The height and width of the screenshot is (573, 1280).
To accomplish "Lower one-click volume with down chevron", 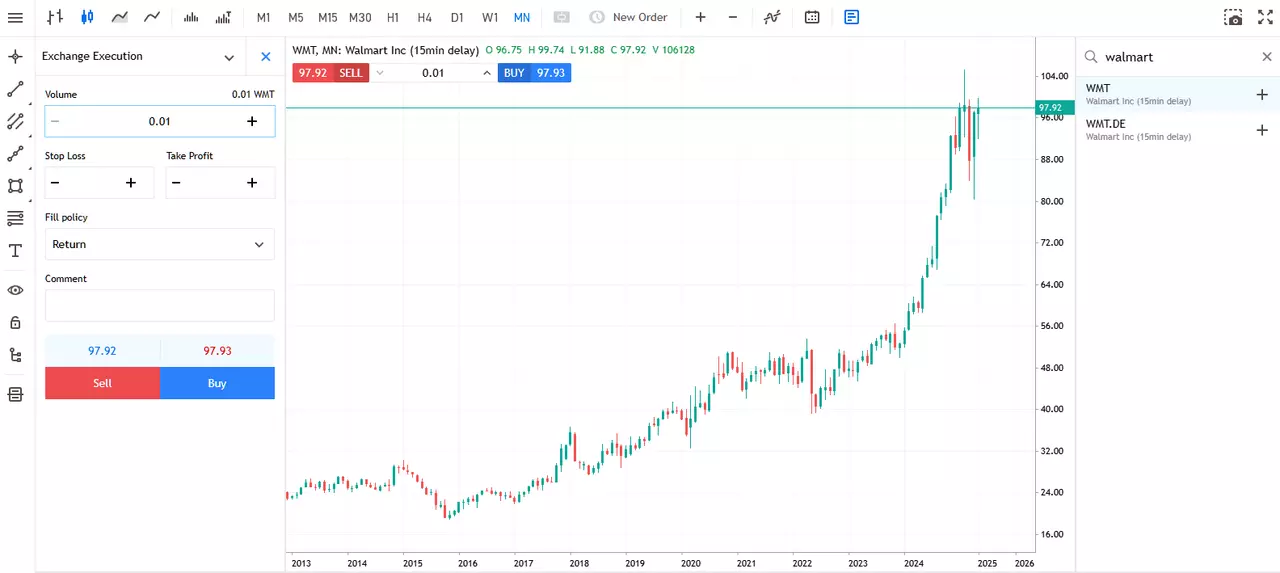I will pos(380,73).
